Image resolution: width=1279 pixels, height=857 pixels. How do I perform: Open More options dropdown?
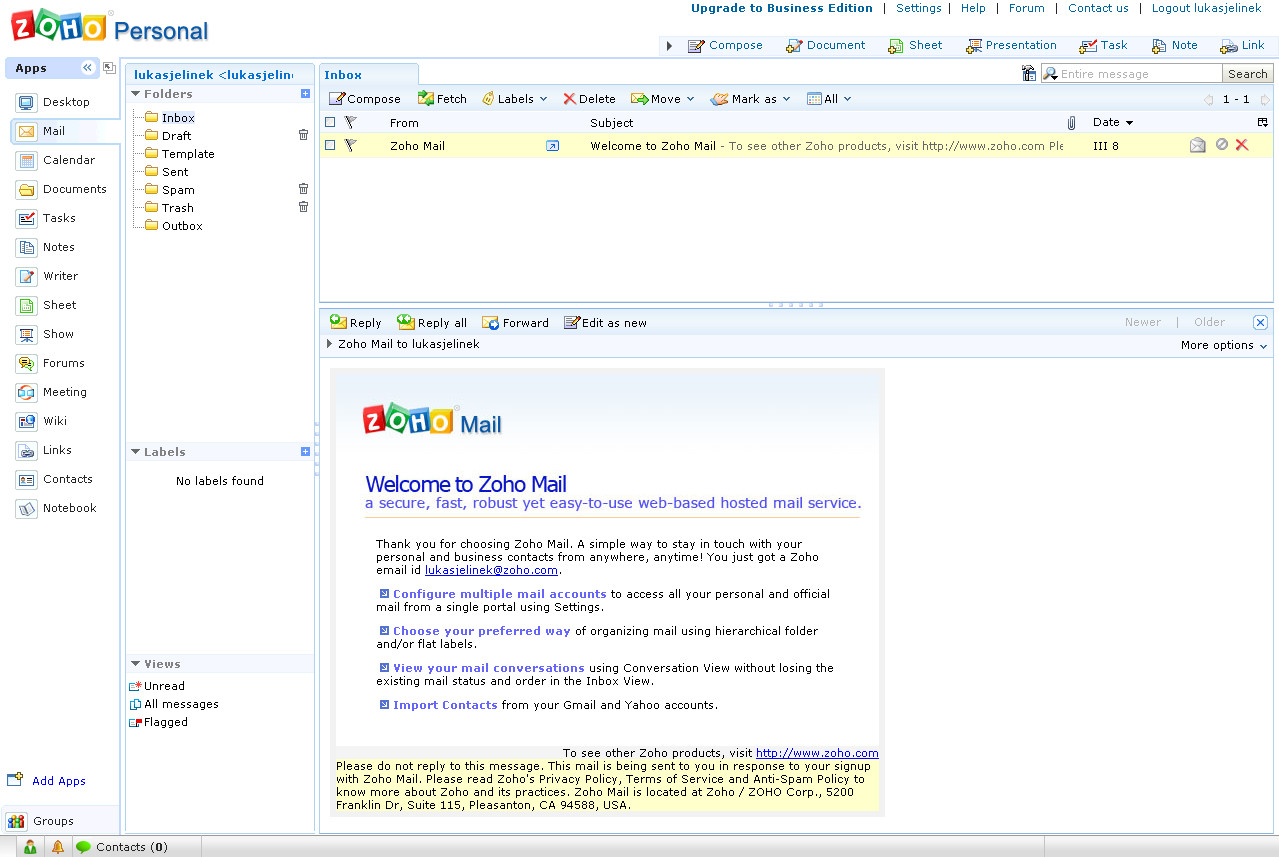[x=1223, y=345]
